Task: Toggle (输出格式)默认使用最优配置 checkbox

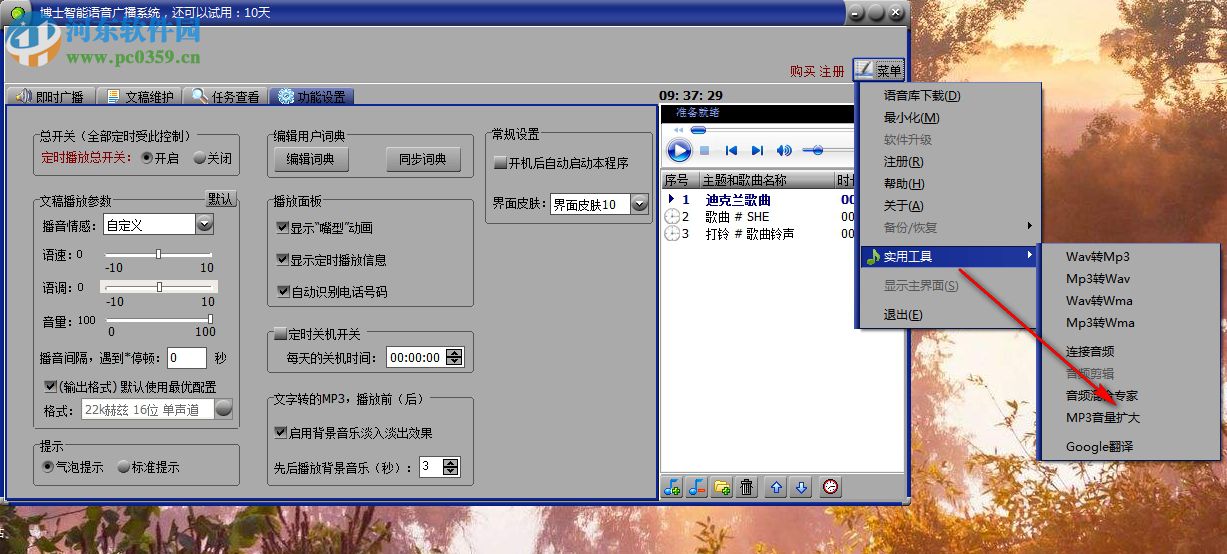Action: pos(51,387)
